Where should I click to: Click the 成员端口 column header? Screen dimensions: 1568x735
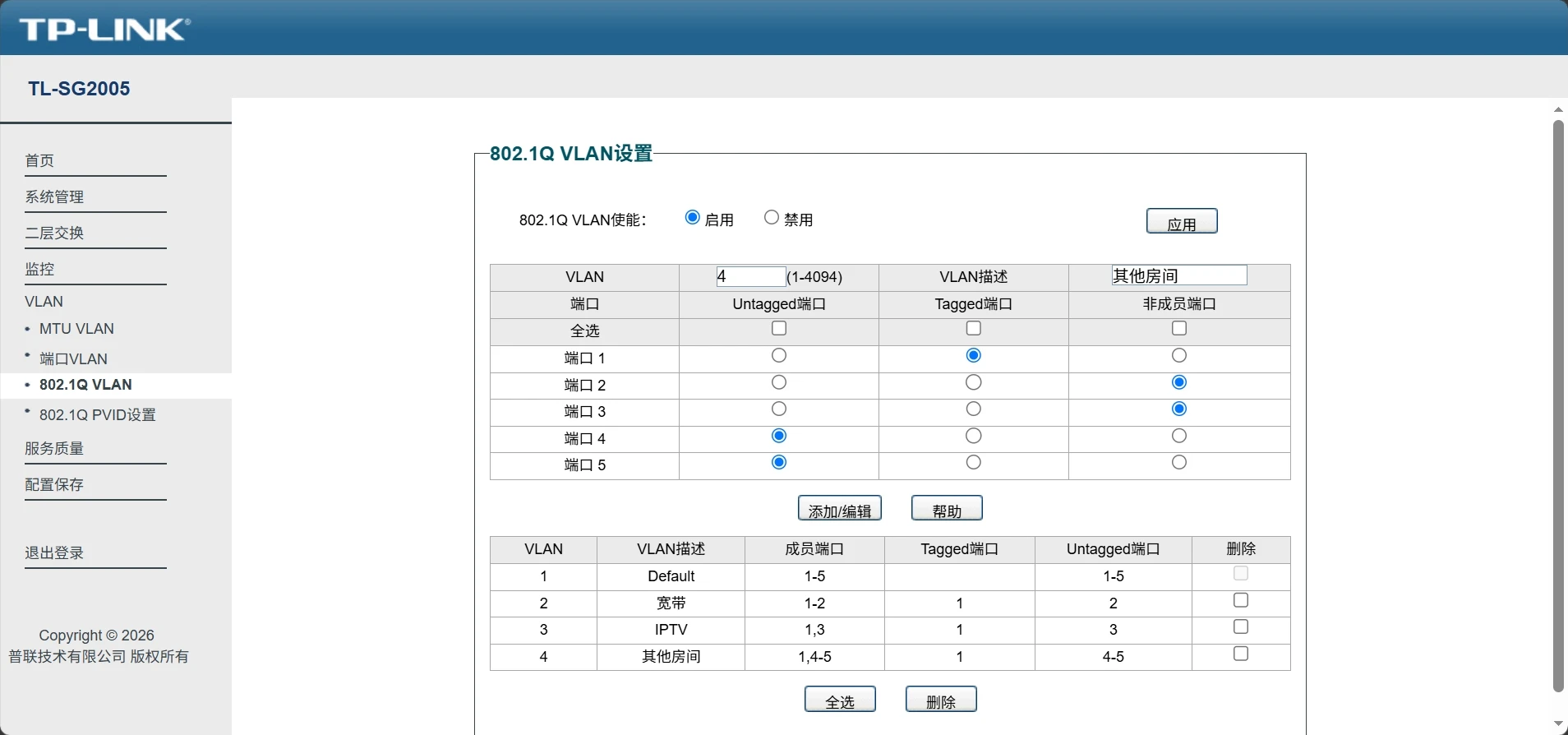(x=814, y=549)
